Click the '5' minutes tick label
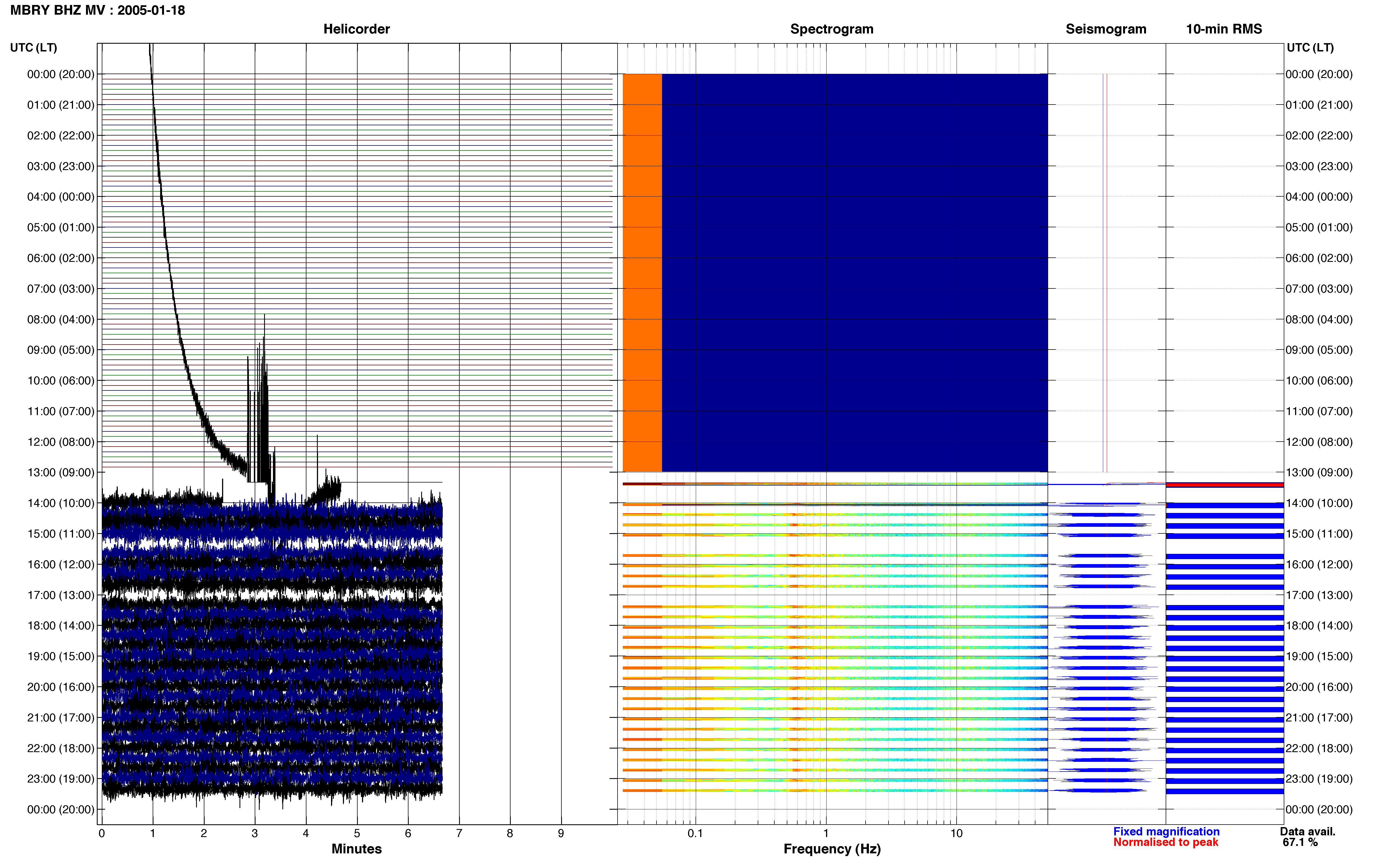Image resolution: width=1388 pixels, height=868 pixels. [x=356, y=833]
